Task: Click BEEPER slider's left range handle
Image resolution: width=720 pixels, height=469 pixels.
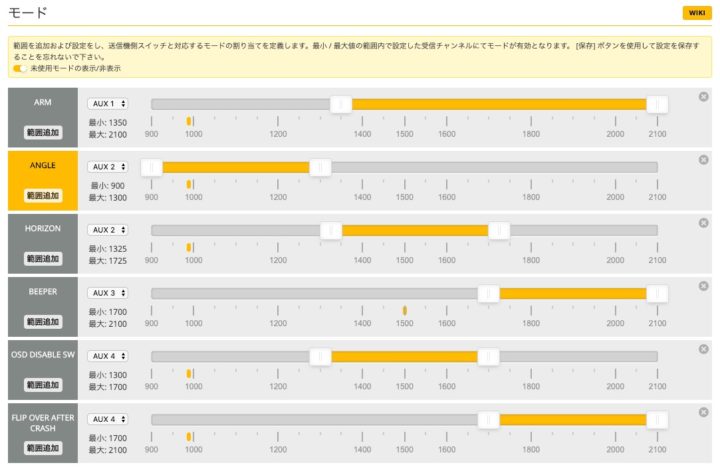Action: (488, 293)
